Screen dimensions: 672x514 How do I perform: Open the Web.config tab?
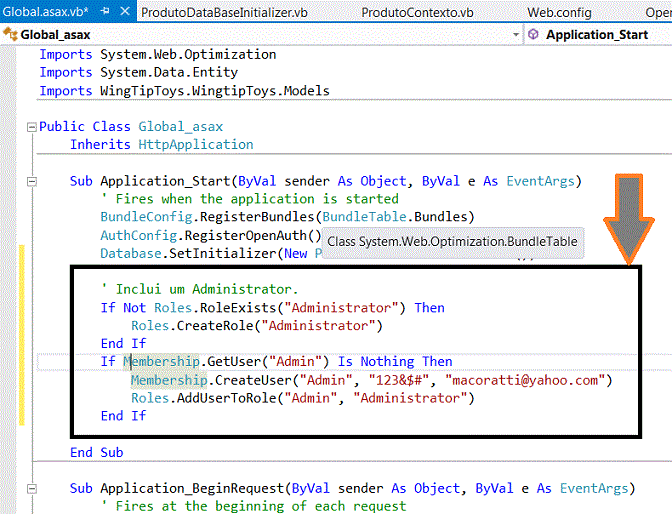(x=559, y=12)
